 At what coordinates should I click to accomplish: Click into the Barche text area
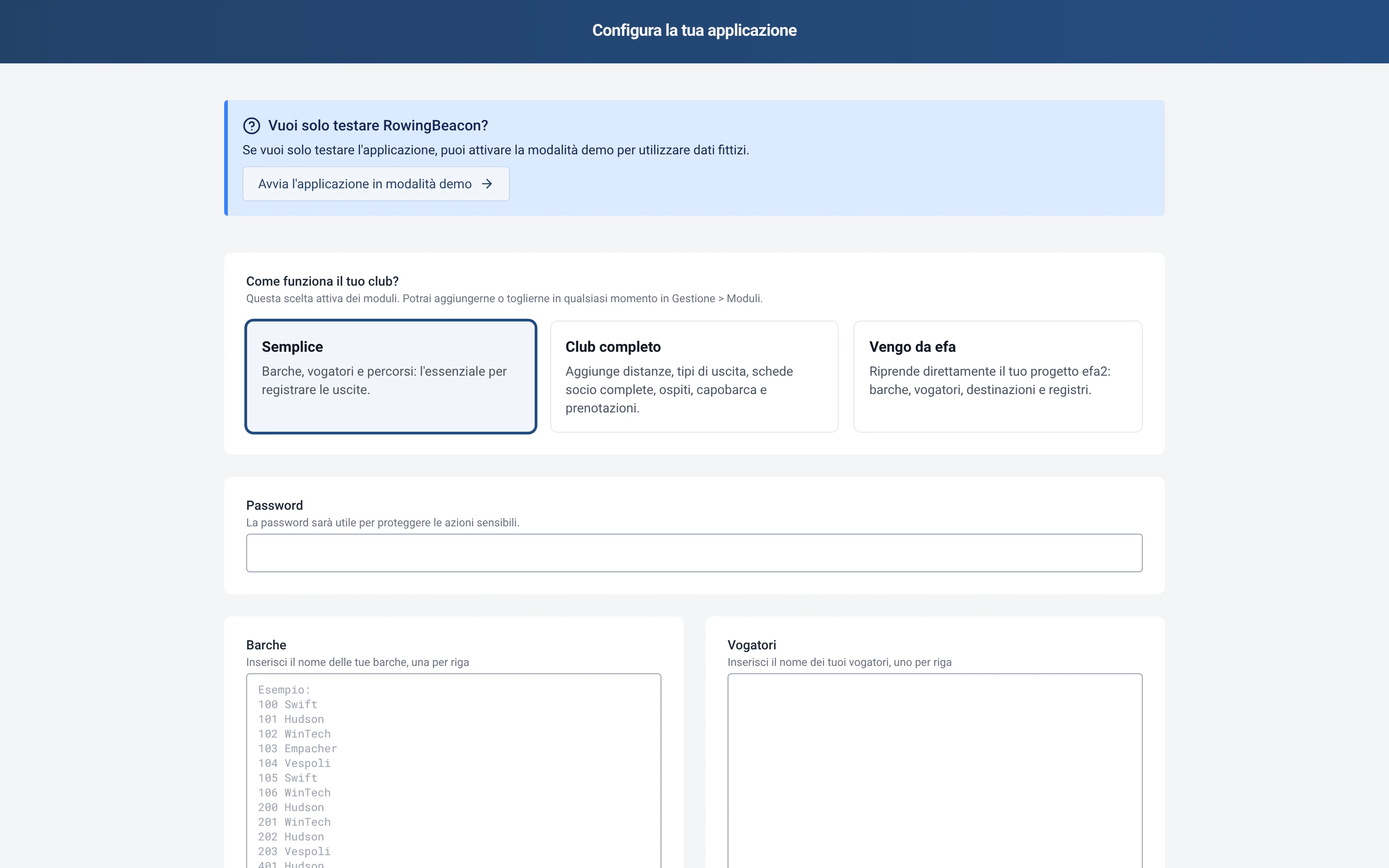point(453,771)
